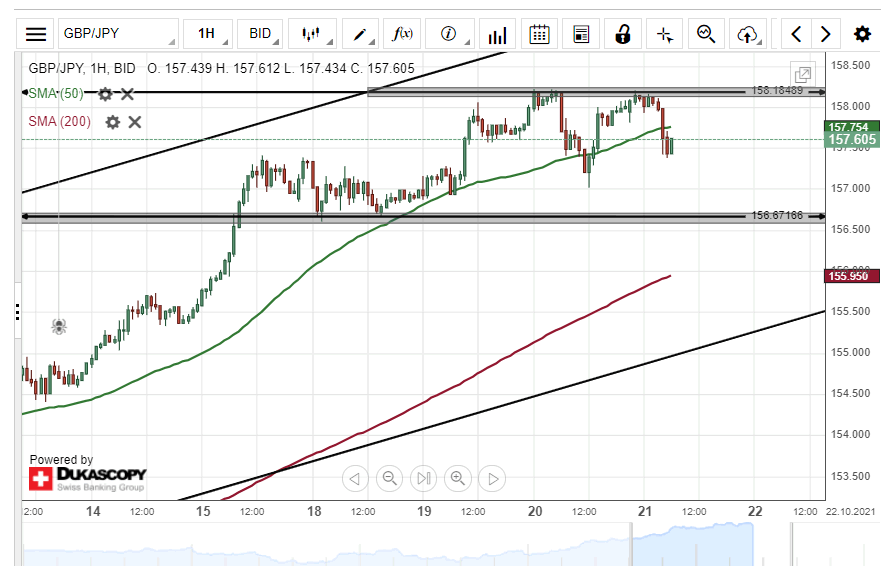Screen dimensions: 882x574
Task: Click the 155.950 SMA 200 value tag
Action: coord(852,276)
